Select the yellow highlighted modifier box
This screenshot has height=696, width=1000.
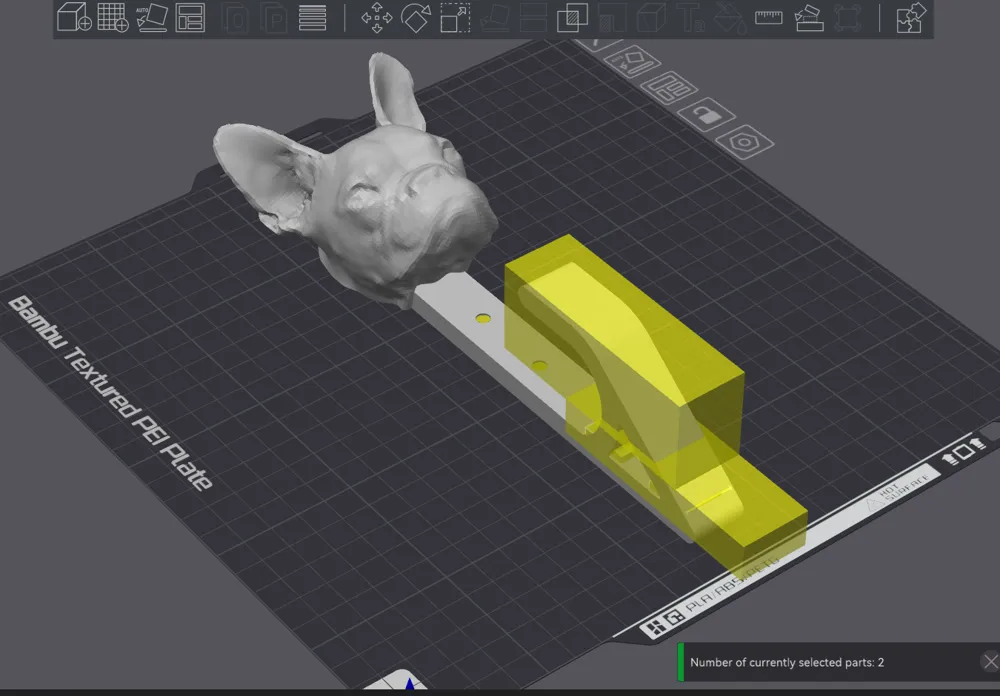coord(663,370)
